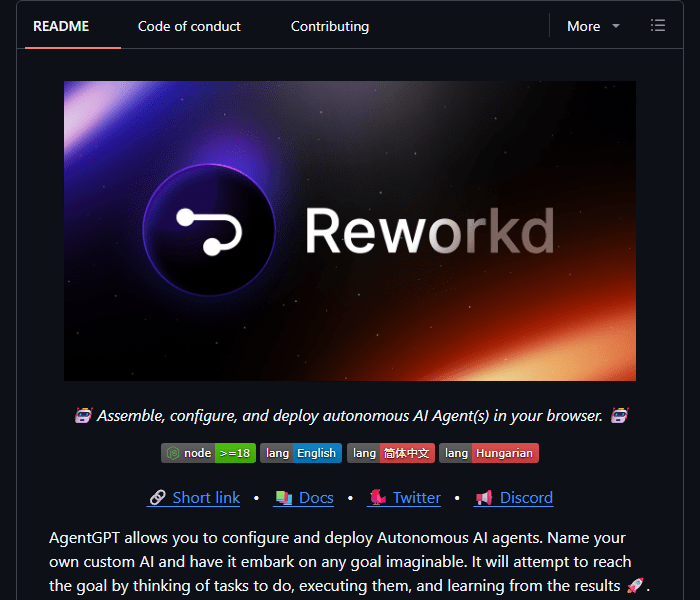Click the circular Reworkd logo

(209, 230)
